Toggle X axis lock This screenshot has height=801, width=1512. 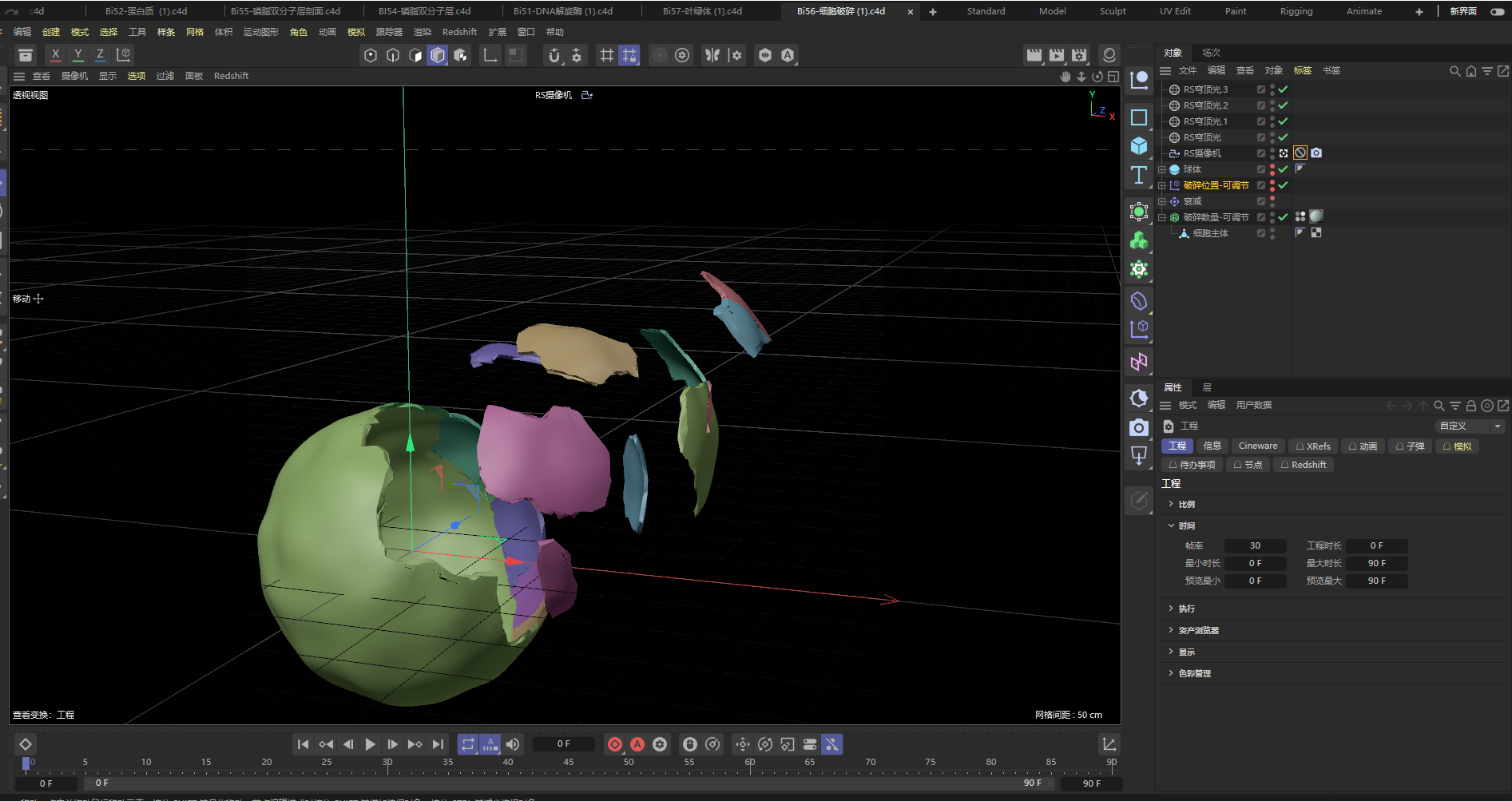point(55,54)
